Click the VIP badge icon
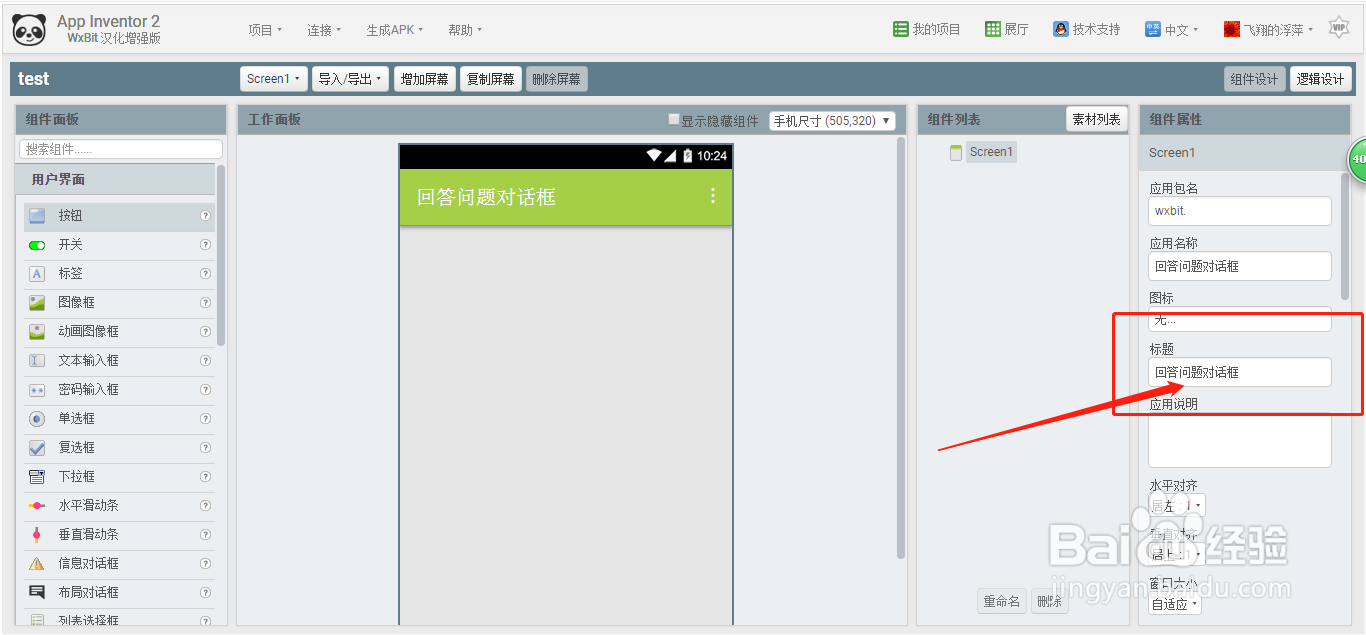Screen dimensions: 1366x635 [x=1340, y=28]
